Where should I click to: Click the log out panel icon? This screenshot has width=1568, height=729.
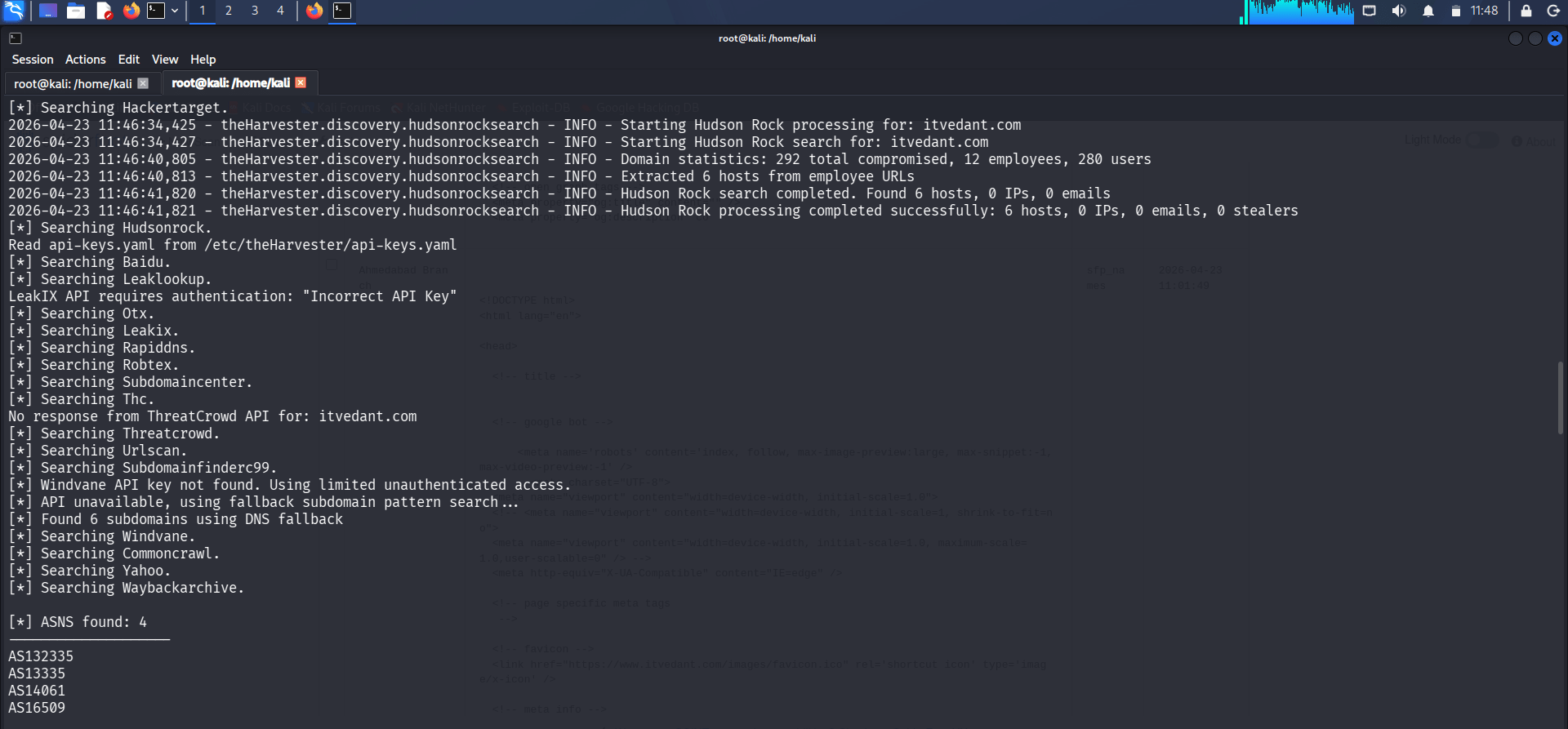(1553, 11)
